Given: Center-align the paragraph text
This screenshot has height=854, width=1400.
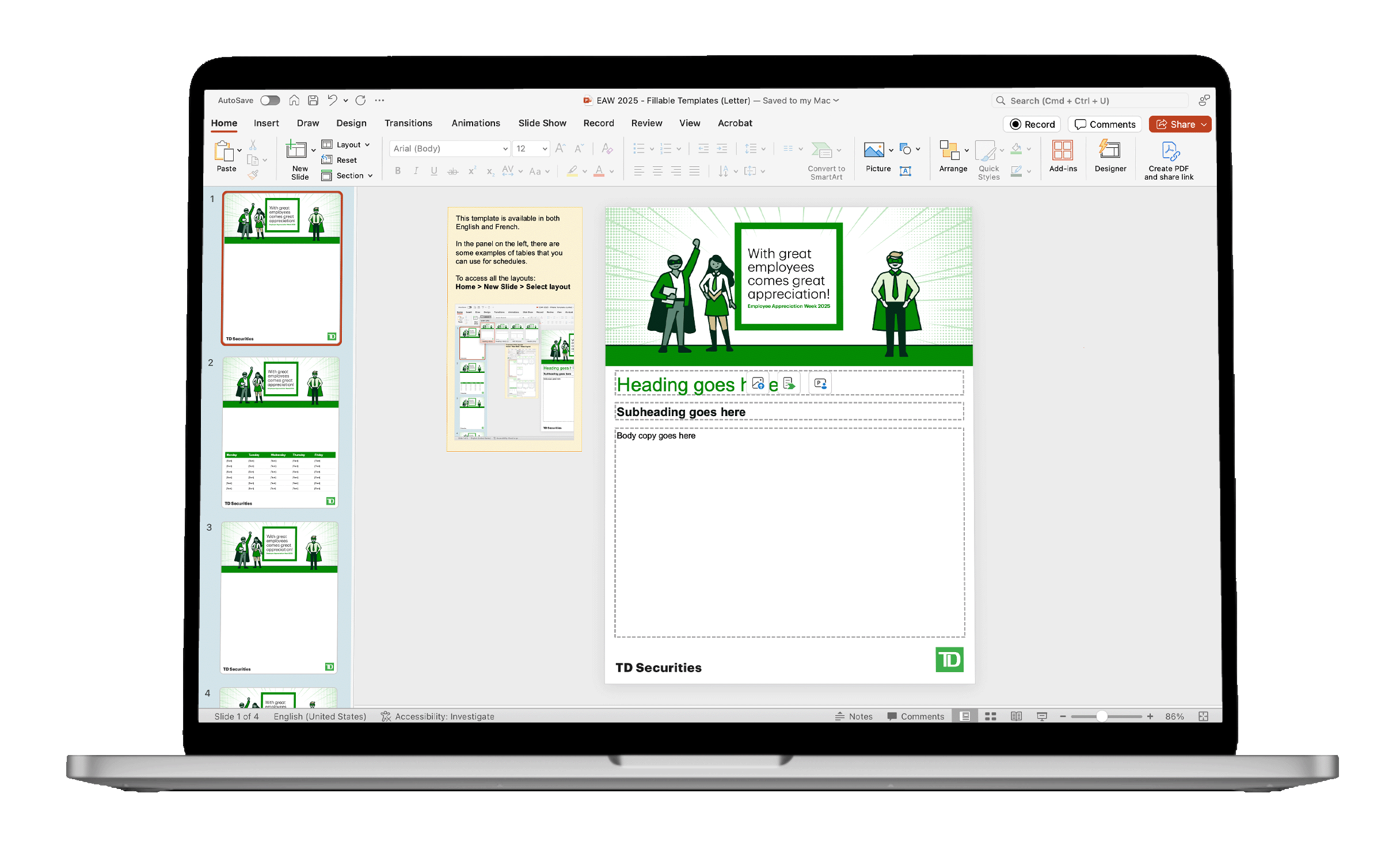Looking at the screenshot, I should point(657,171).
